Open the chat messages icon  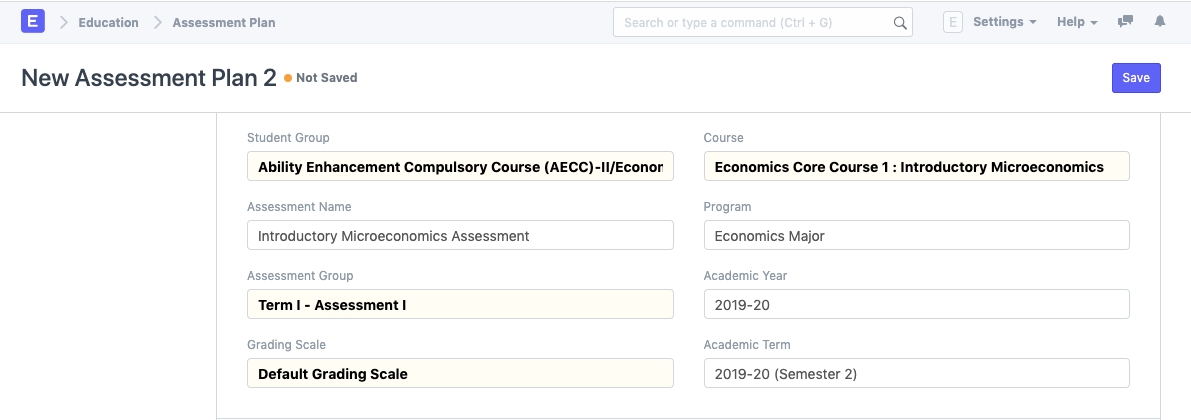1125,22
